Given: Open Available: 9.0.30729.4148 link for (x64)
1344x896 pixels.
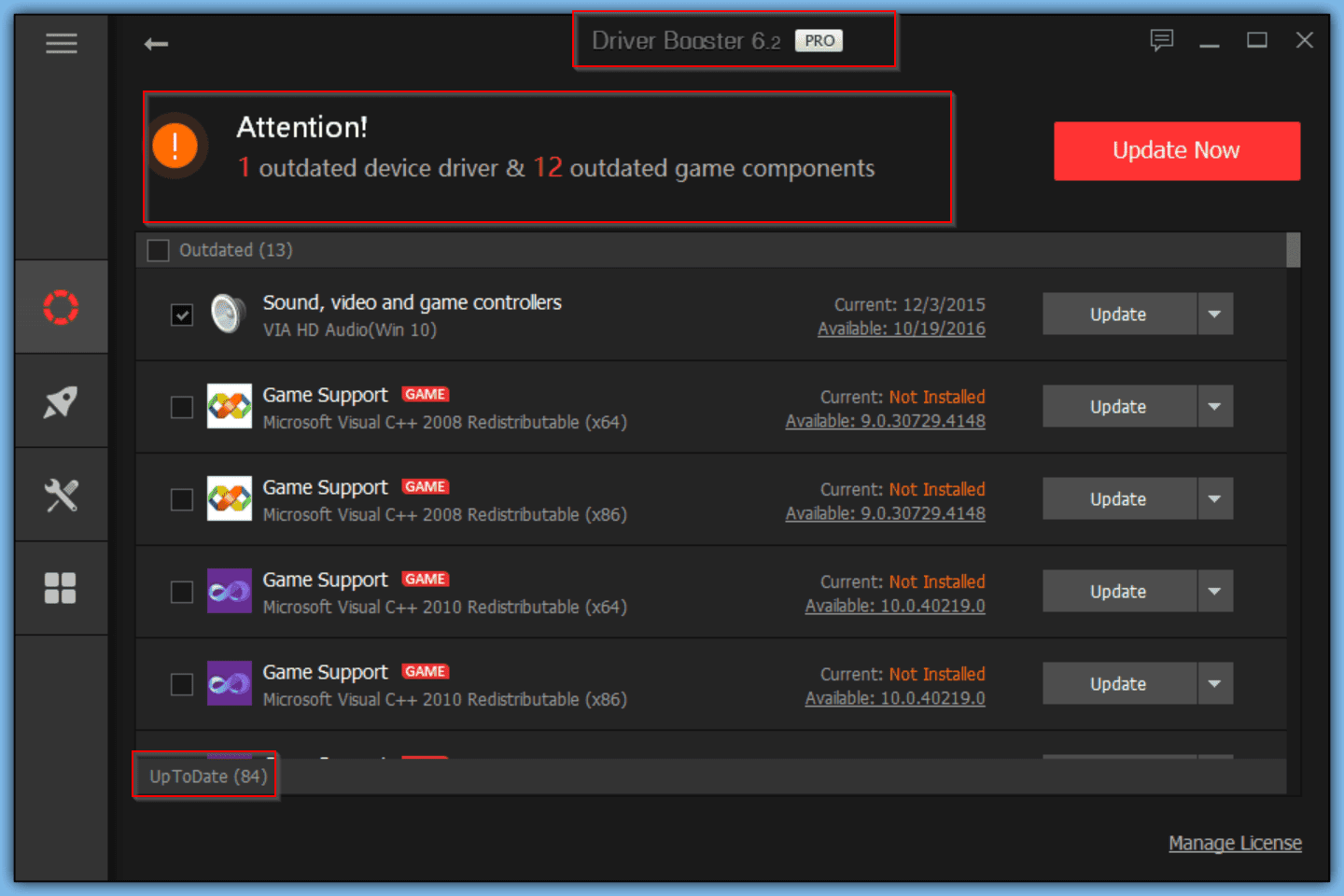Looking at the screenshot, I should [x=886, y=421].
